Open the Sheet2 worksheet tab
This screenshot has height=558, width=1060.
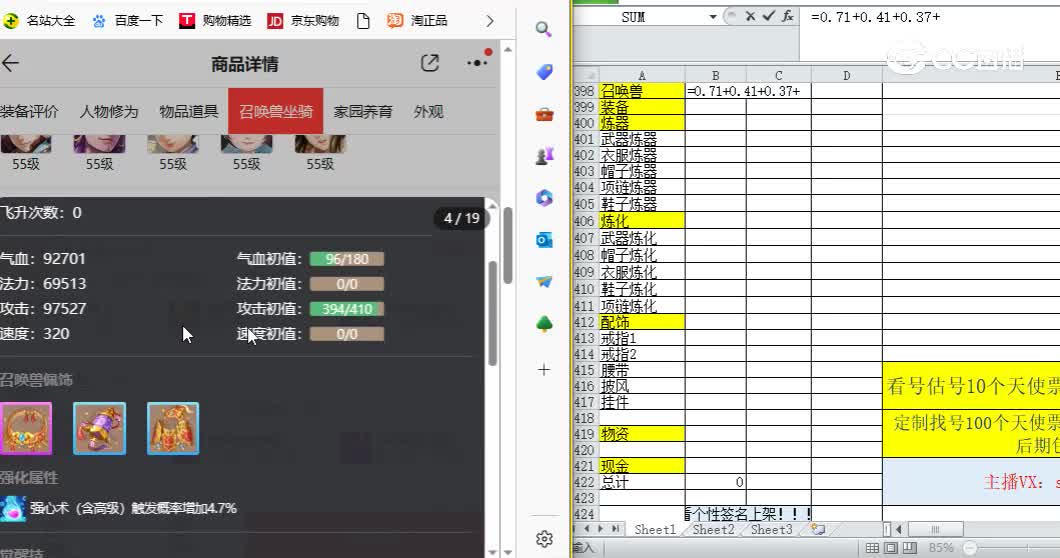click(713, 530)
